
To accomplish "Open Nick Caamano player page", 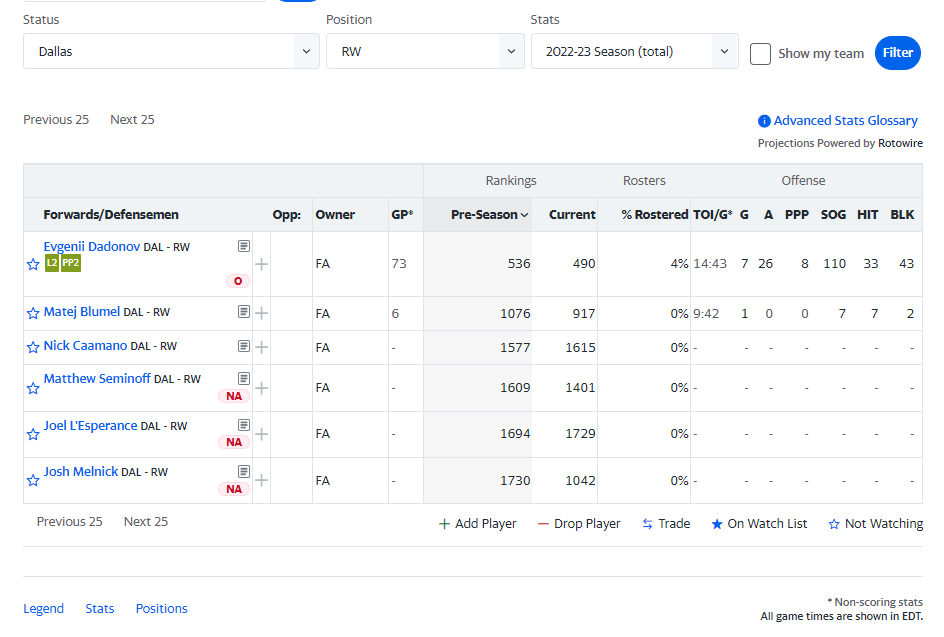I will [x=85, y=346].
